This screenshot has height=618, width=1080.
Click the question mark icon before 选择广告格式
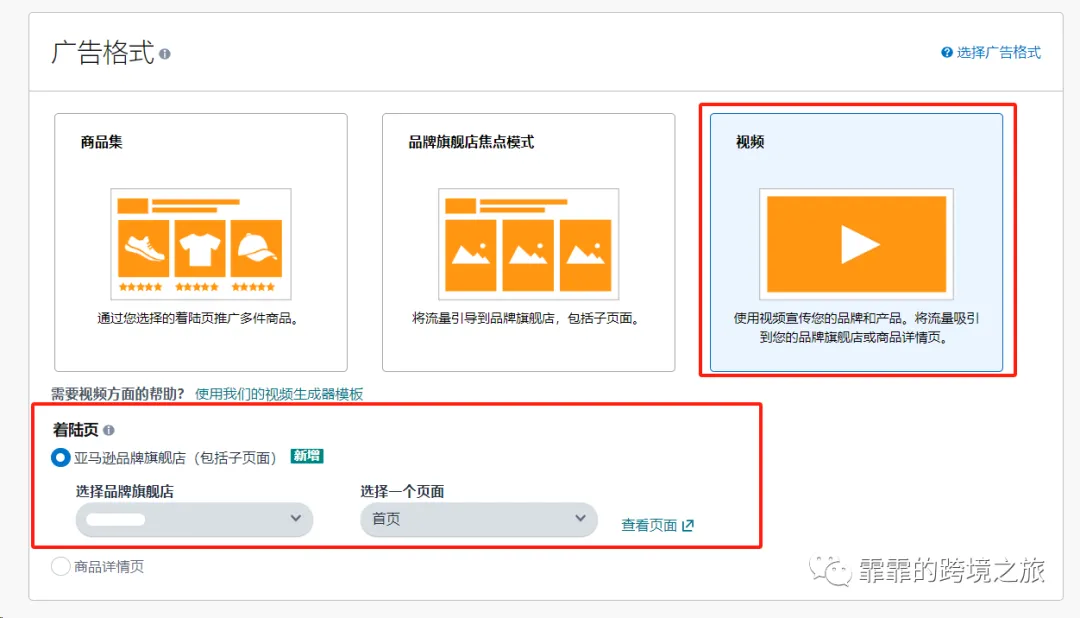click(x=947, y=52)
